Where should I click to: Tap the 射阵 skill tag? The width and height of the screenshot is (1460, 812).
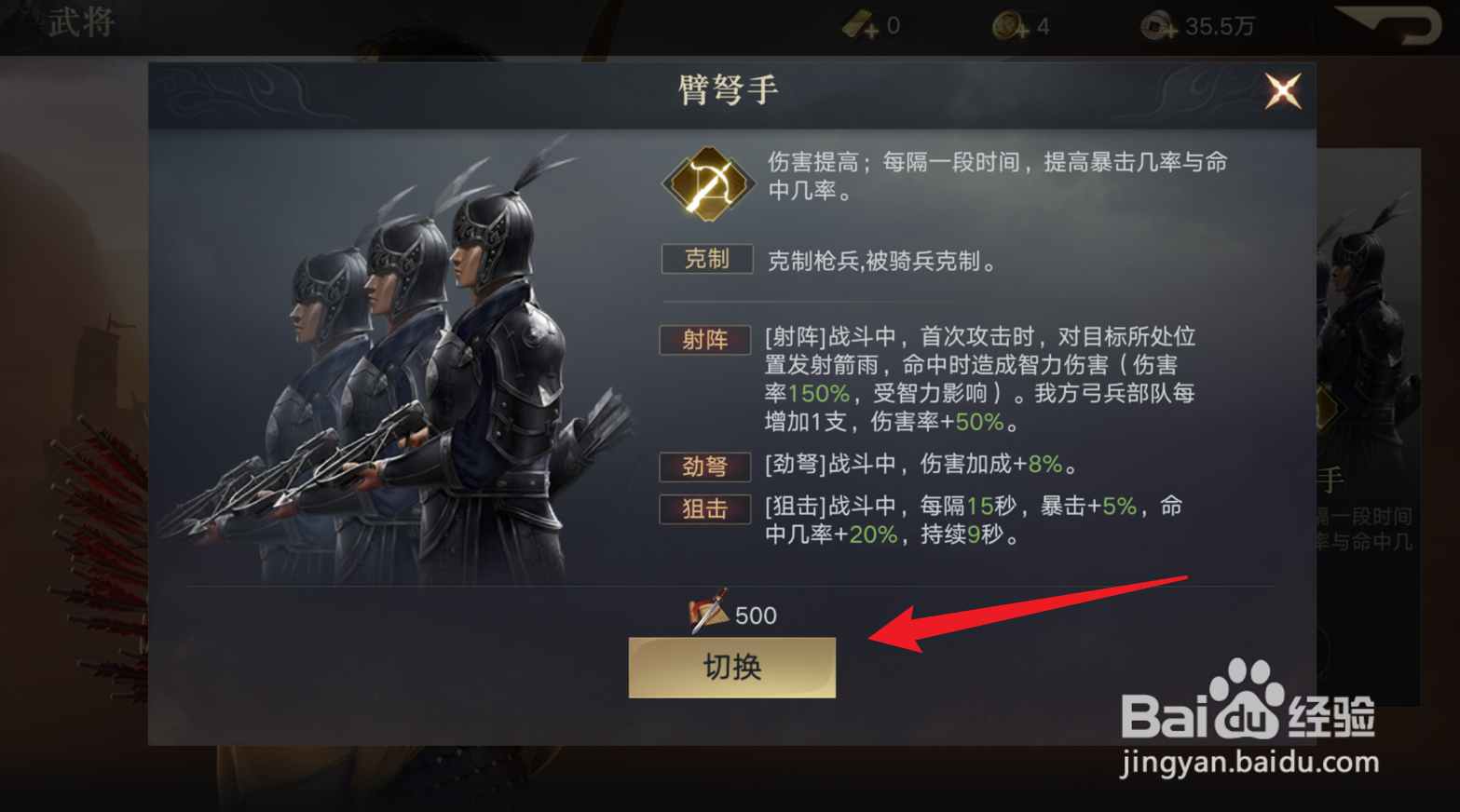pos(705,340)
